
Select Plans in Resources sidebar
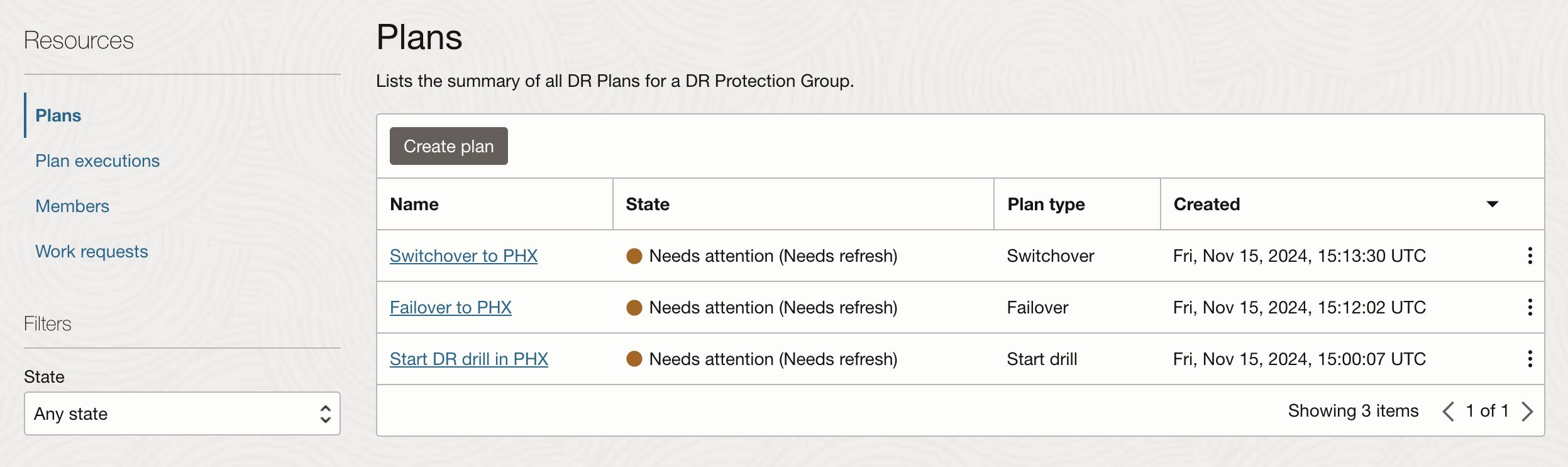point(58,116)
